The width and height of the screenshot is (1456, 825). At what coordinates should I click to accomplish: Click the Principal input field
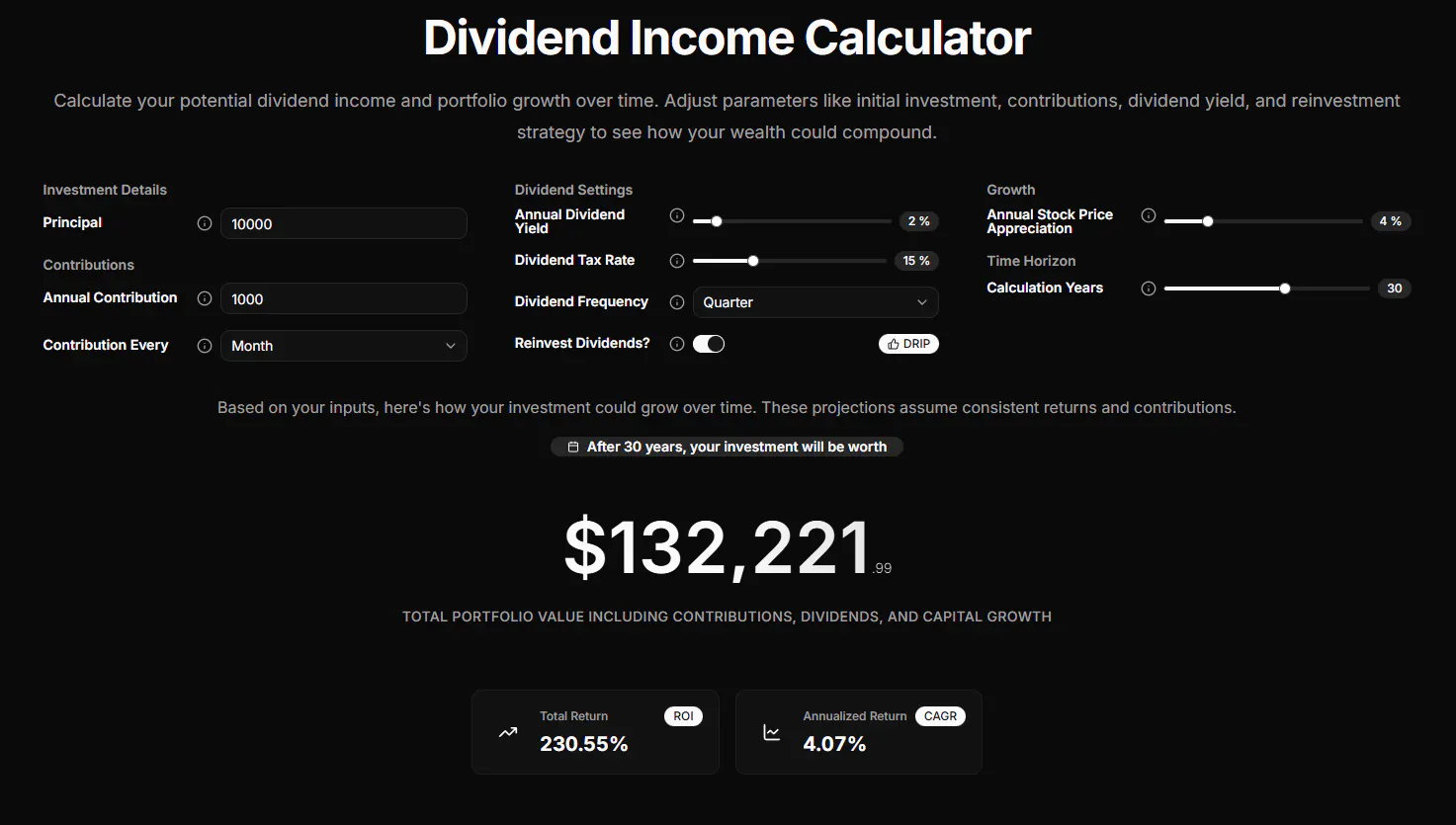click(344, 223)
